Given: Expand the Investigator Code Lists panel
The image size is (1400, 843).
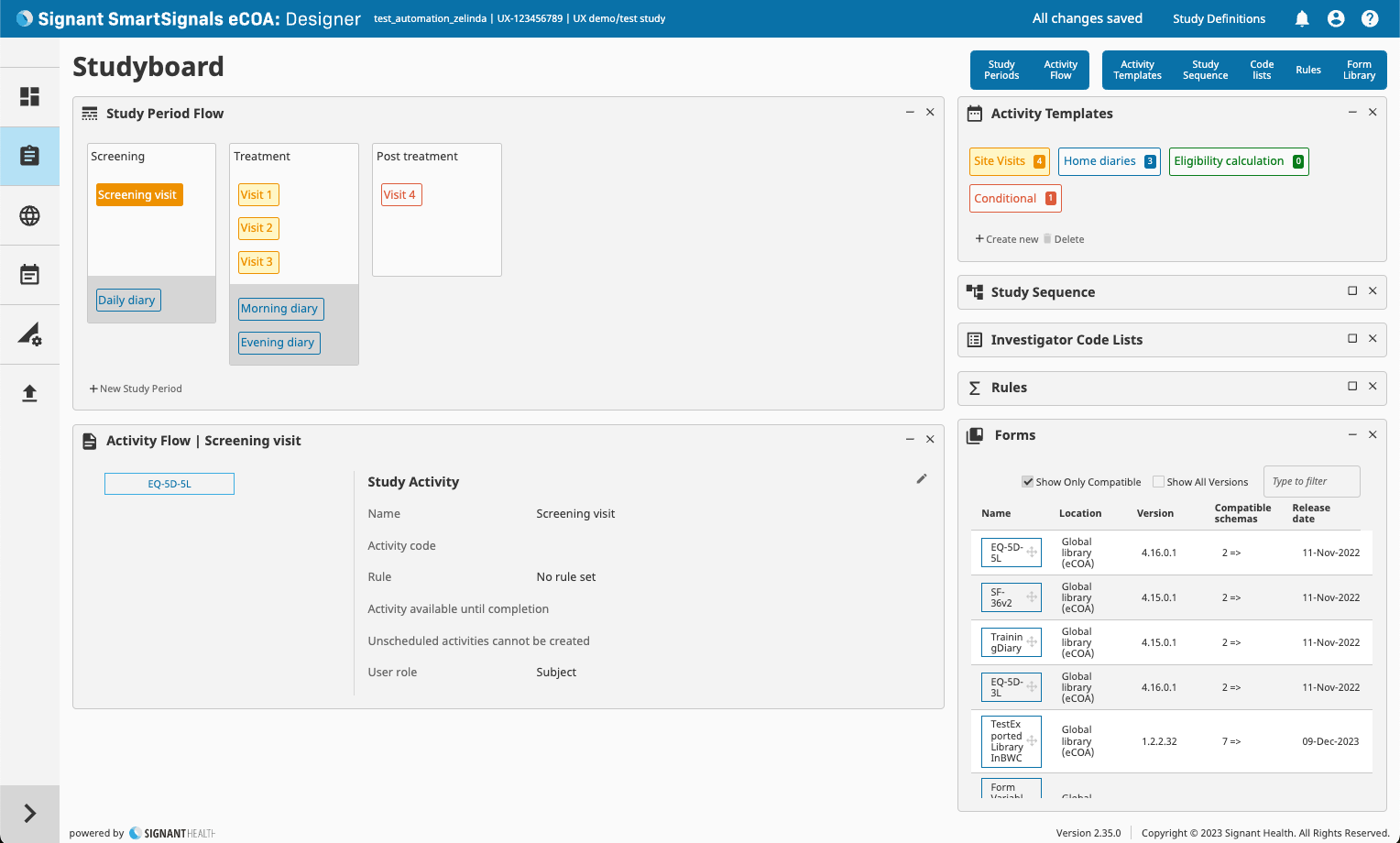Looking at the screenshot, I should (x=1352, y=338).
